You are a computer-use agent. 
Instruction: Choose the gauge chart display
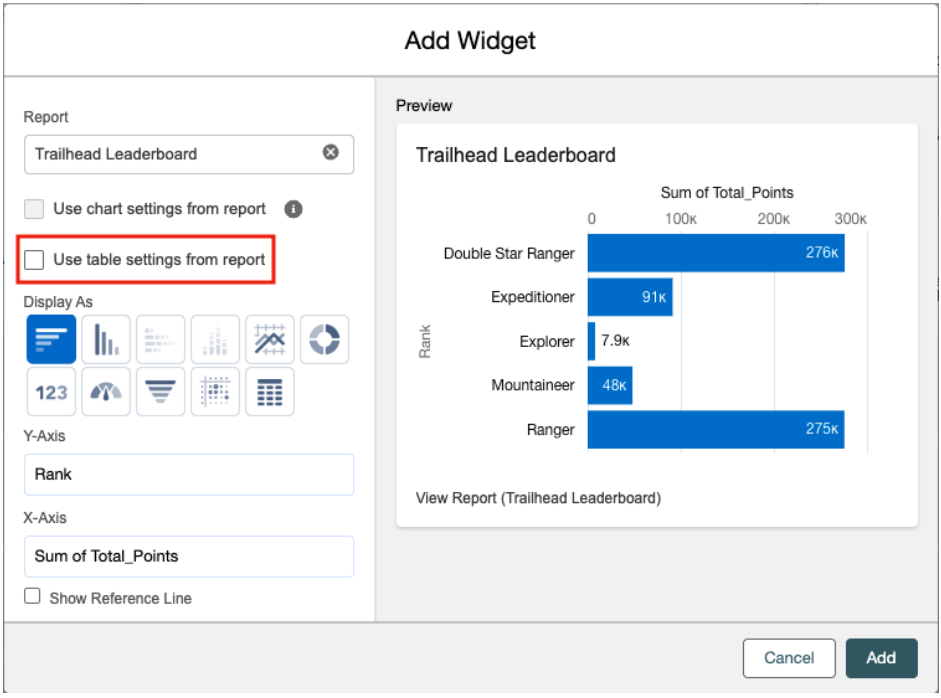pos(106,392)
